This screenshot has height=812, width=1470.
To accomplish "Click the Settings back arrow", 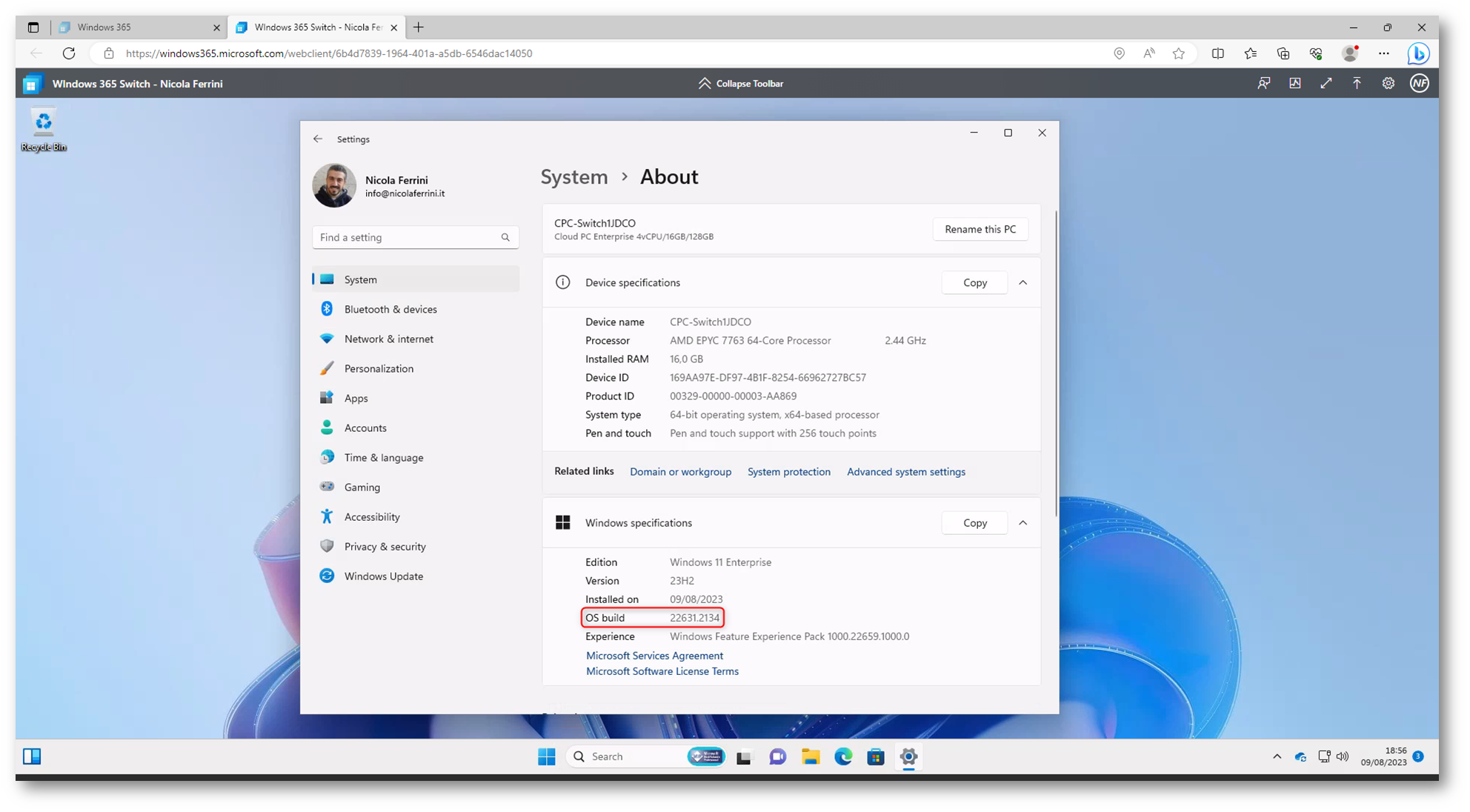I will 318,139.
